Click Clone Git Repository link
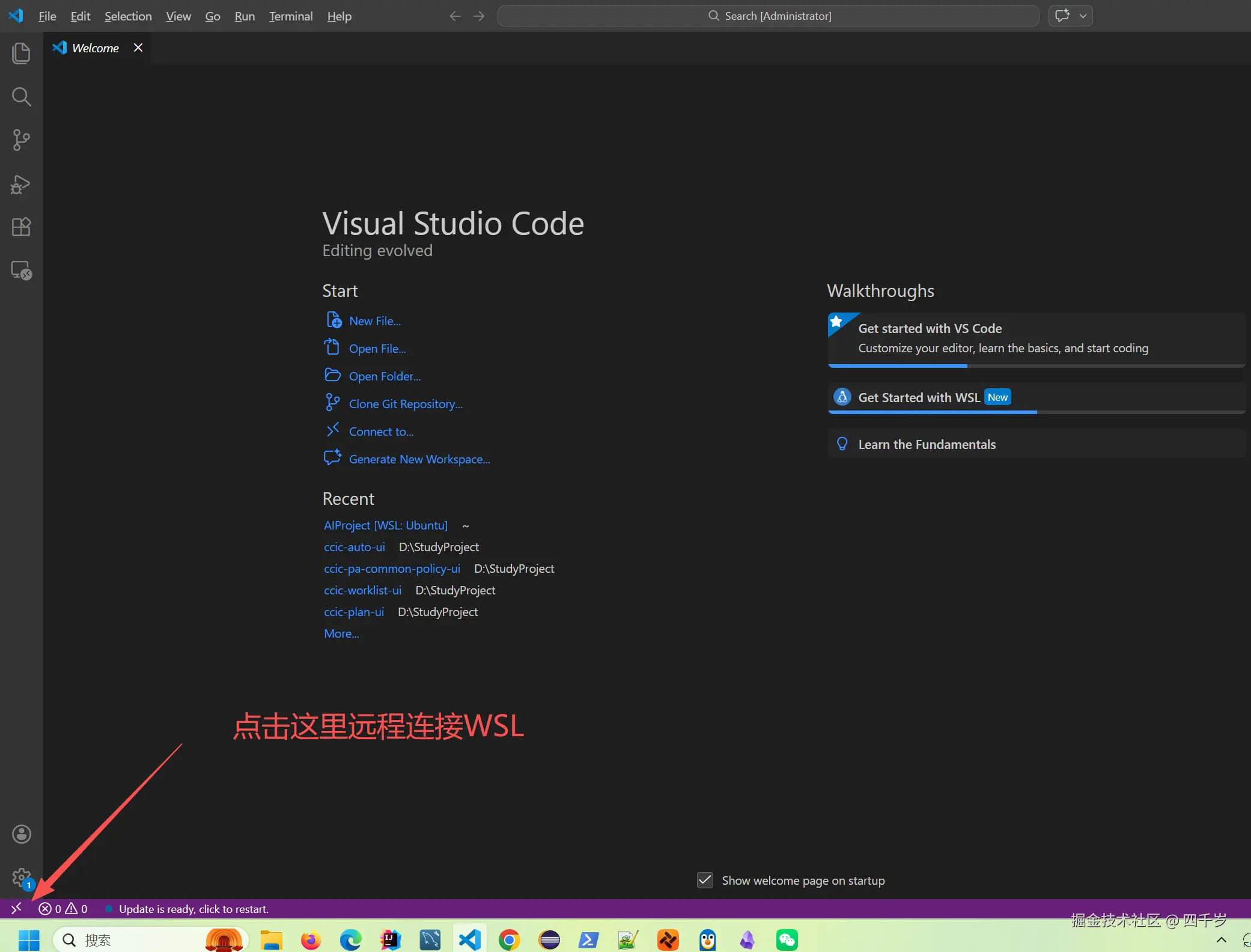The height and width of the screenshot is (952, 1251). [405, 403]
